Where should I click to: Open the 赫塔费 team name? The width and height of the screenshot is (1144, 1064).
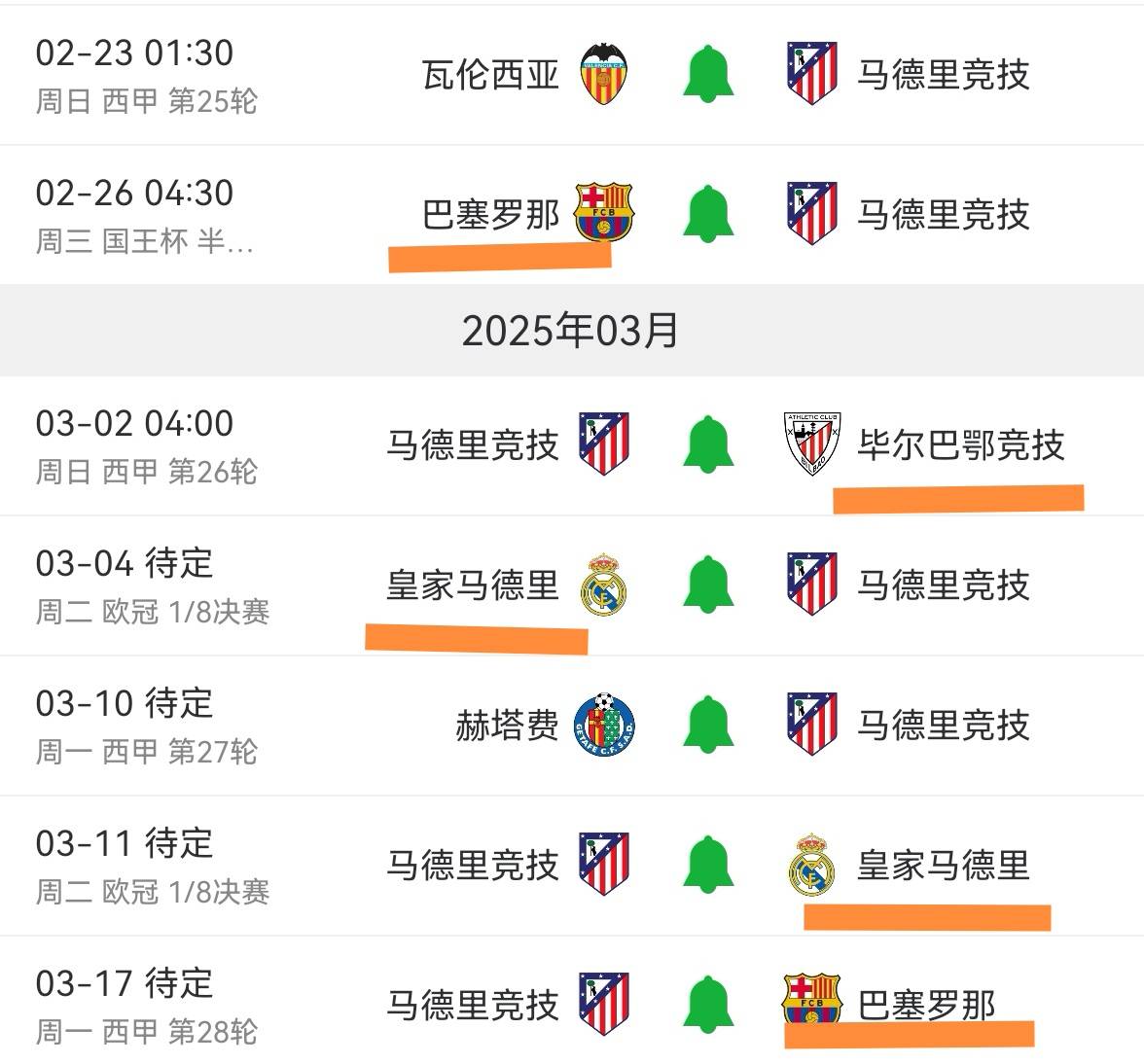(507, 725)
